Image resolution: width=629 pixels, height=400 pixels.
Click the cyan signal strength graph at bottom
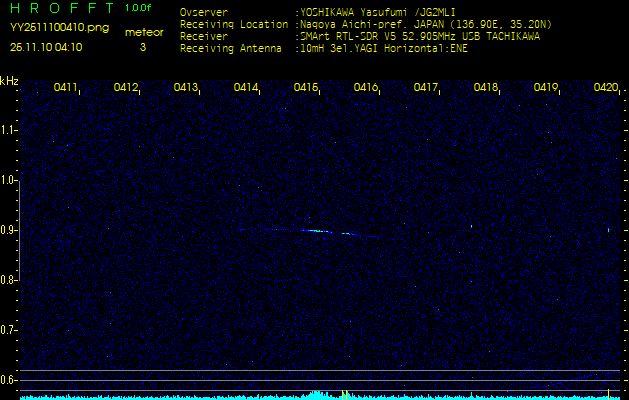(x=318, y=395)
